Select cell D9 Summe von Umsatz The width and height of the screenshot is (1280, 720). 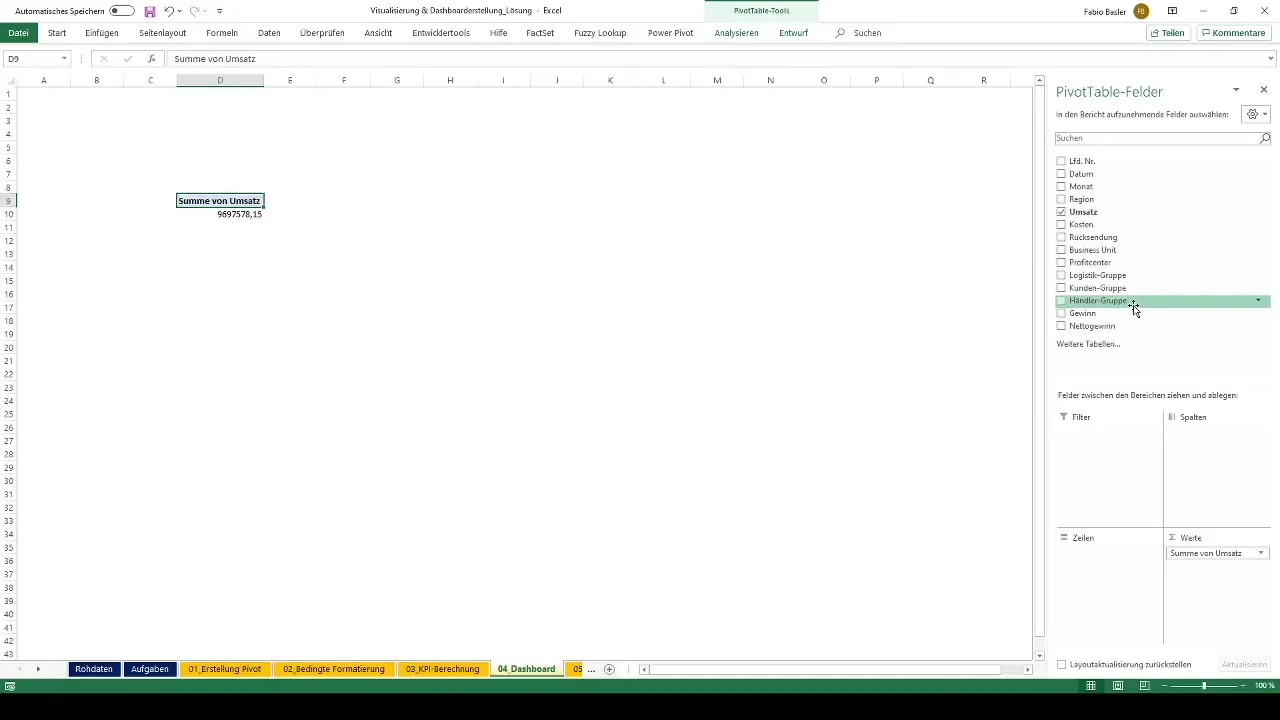click(x=220, y=201)
